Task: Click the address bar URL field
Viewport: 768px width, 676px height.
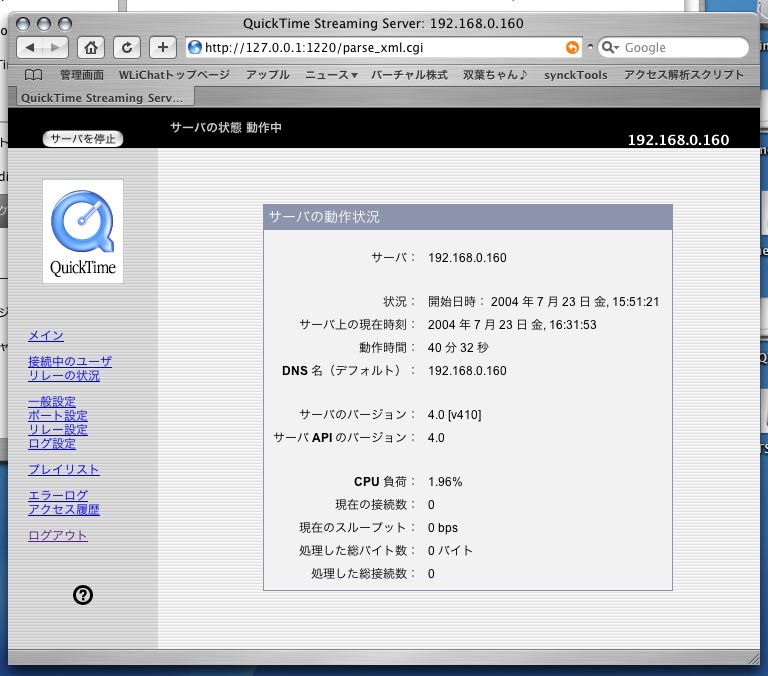Action: click(x=383, y=48)
